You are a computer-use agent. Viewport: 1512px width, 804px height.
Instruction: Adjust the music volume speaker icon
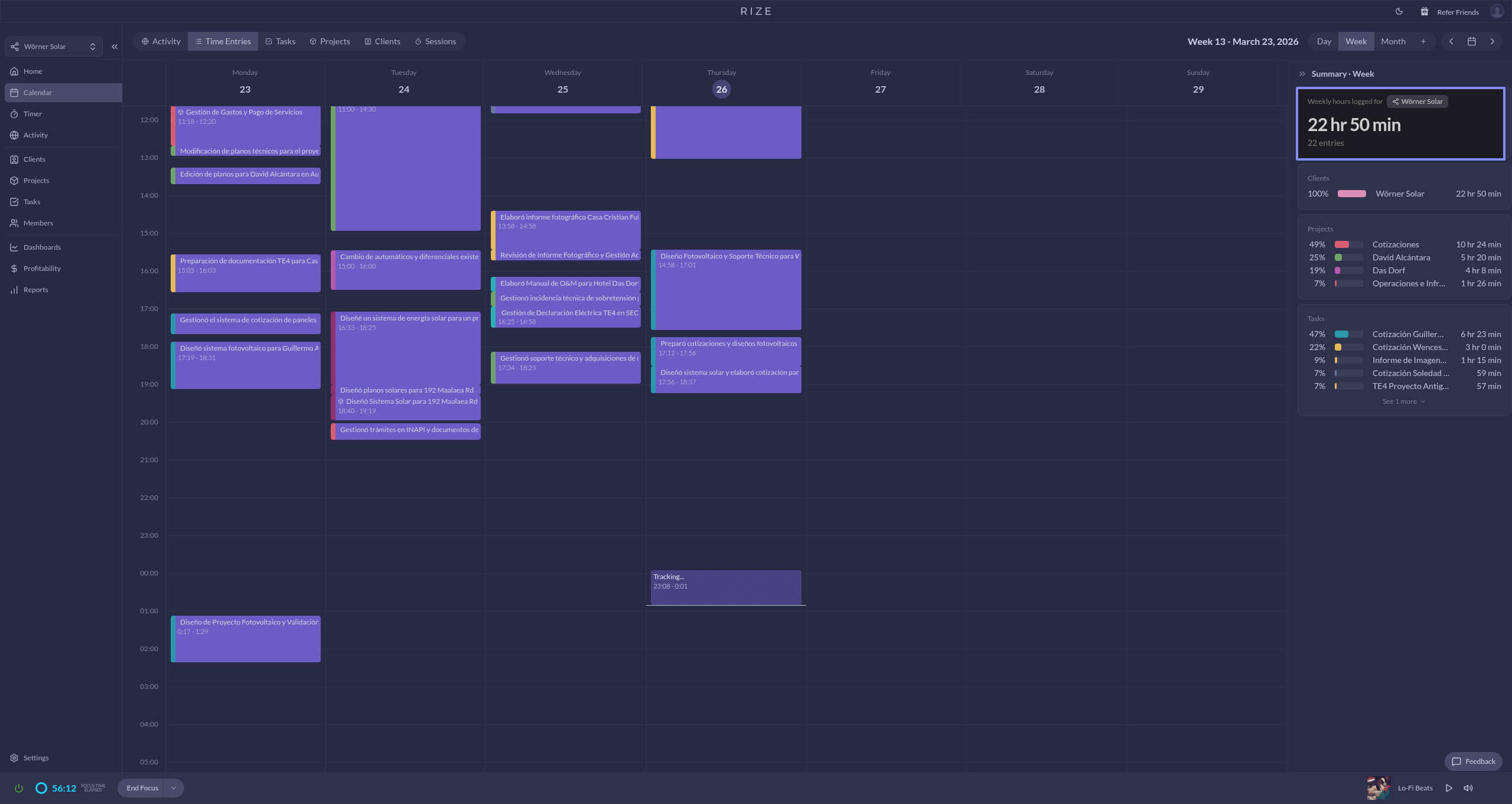point(1468,788)
